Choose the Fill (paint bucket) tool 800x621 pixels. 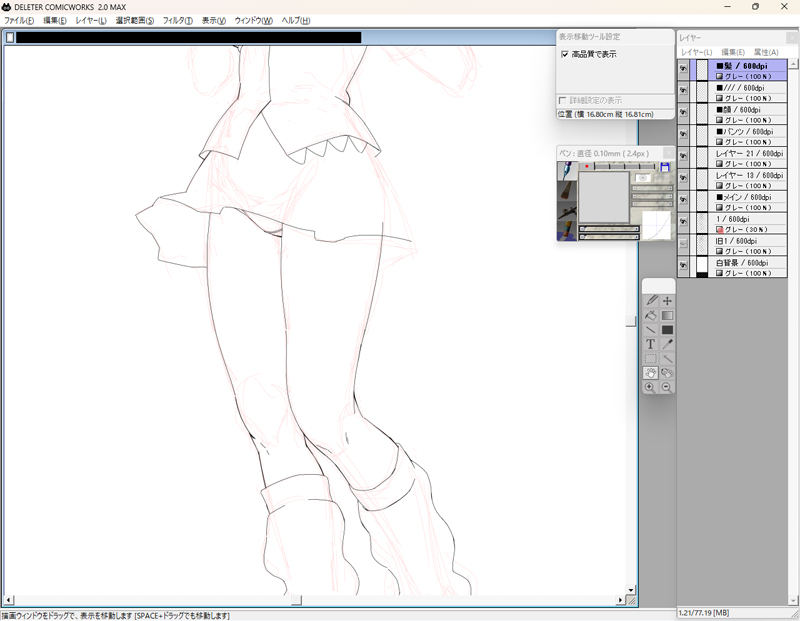tap(651, 316)
